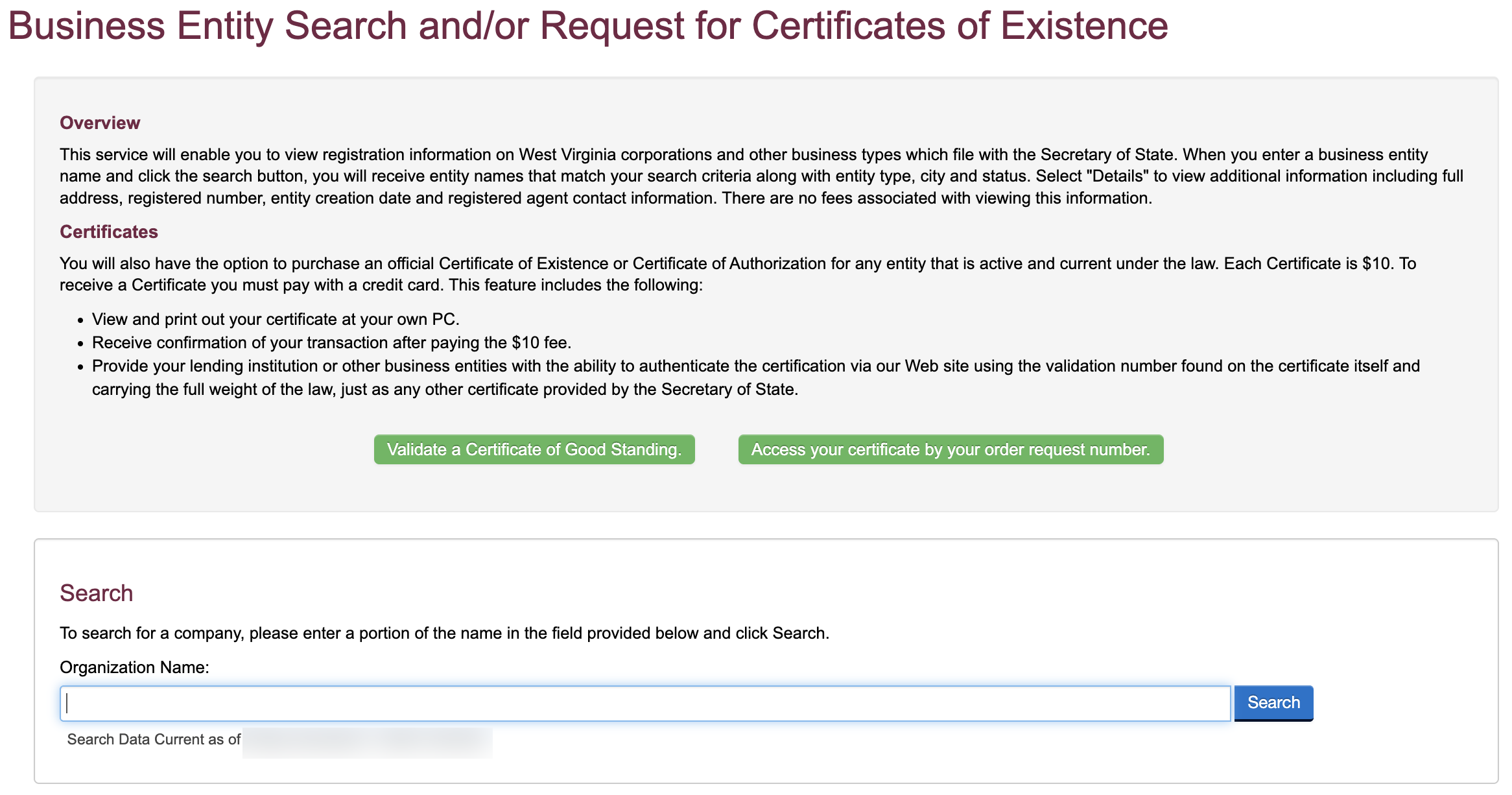Click the Validate a Certificate of Good Standing button
1512x795 pixels.
534,449
